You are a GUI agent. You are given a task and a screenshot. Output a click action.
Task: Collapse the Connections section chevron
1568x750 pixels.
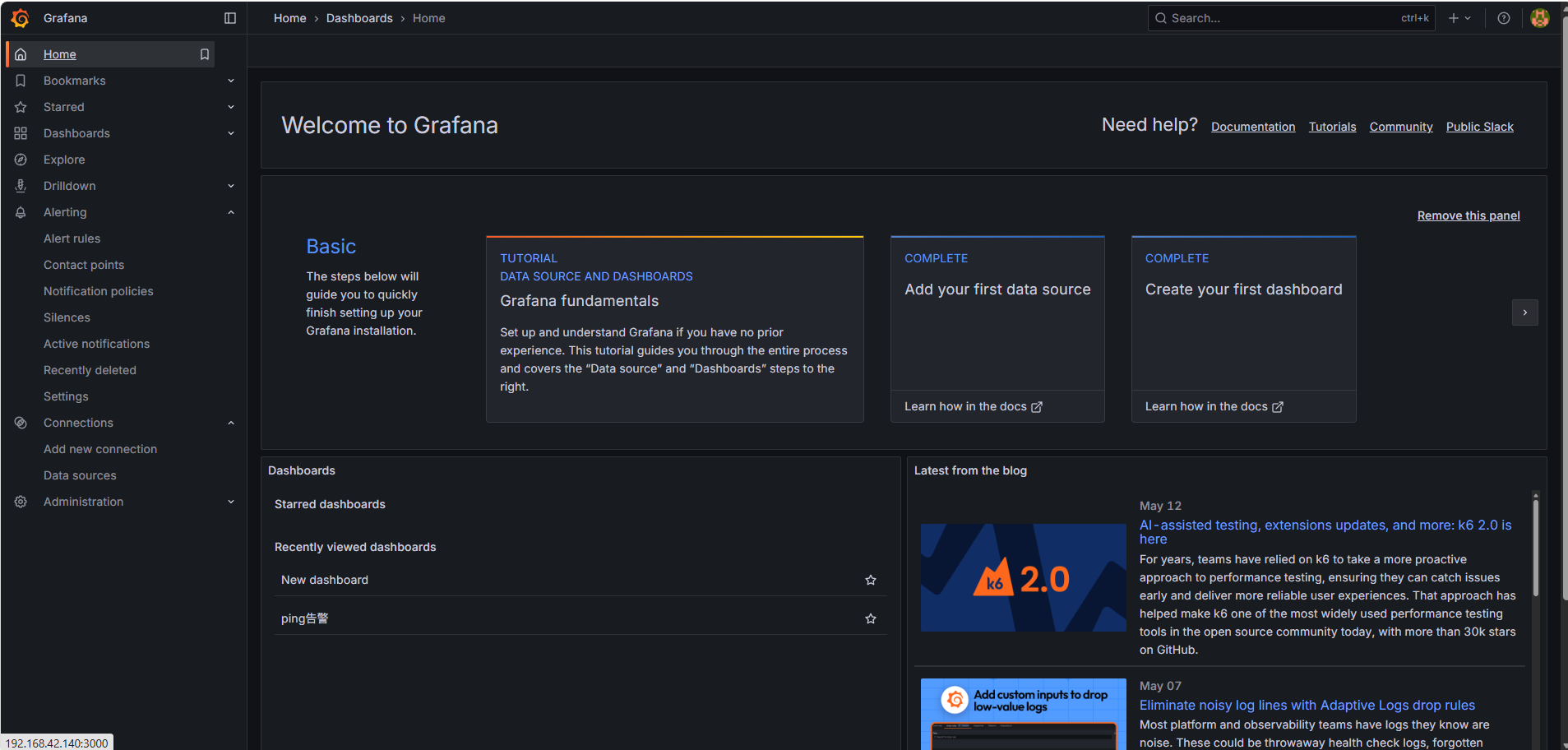231,423
